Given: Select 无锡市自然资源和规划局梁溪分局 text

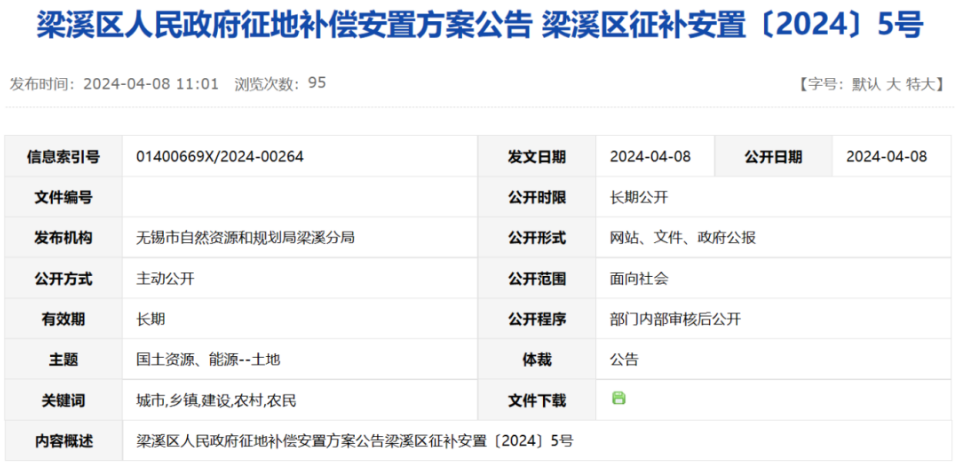Looking at the screenshot, I should 245,238.
